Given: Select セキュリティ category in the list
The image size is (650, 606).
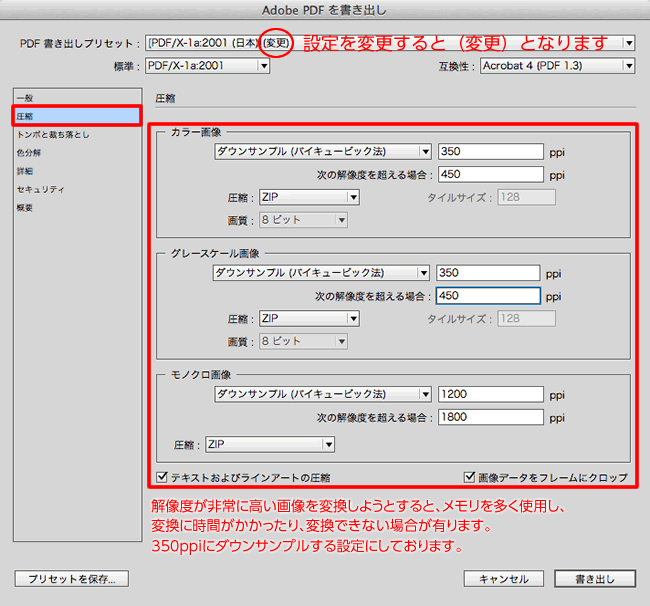Looking at the screenshot, I should pyautogui.click(x=78, y=189).
